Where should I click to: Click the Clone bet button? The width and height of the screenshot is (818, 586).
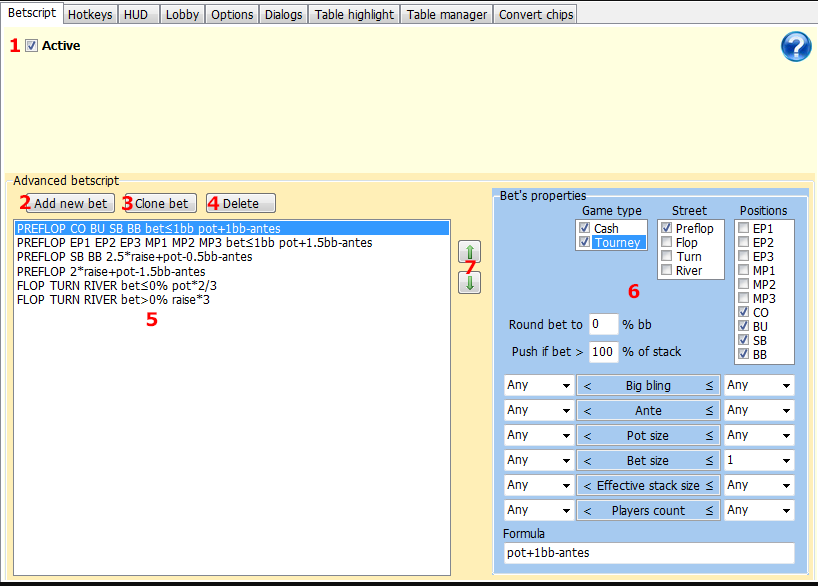coord(161,203)
